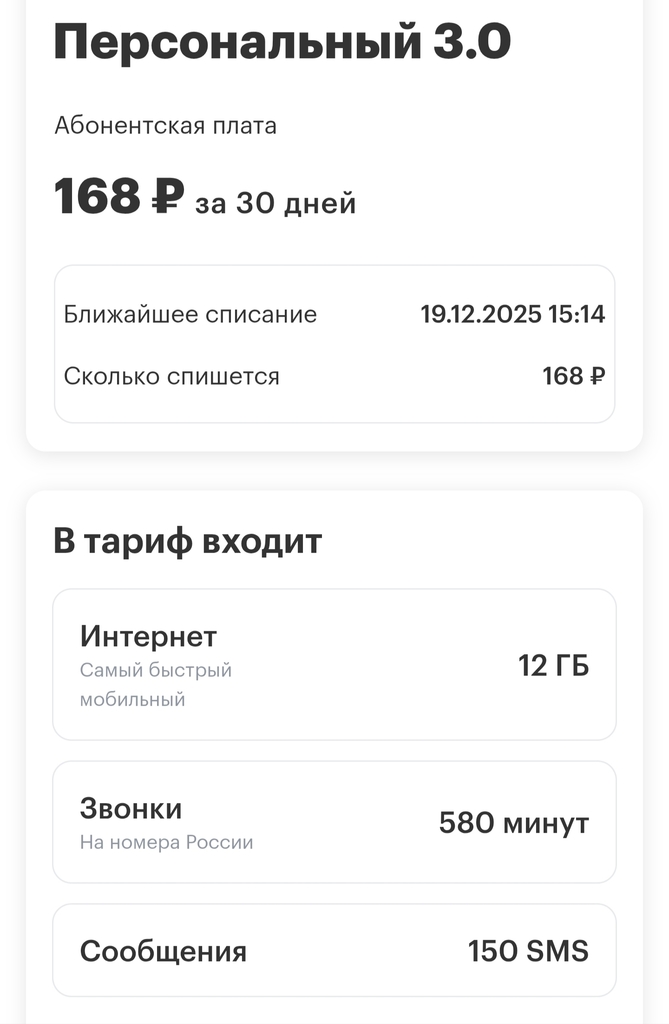The height and width of the screenshot is (1024, 669).
Task: Tap the Самый быстрый мобильный subtitle
Action: [x=156, y=684]
